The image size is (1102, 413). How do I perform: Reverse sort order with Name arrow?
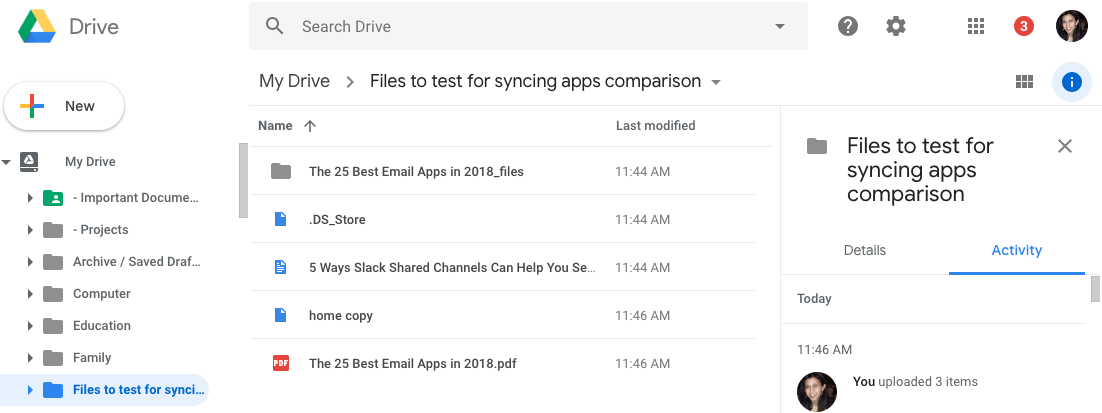click(x=310, y=126)
